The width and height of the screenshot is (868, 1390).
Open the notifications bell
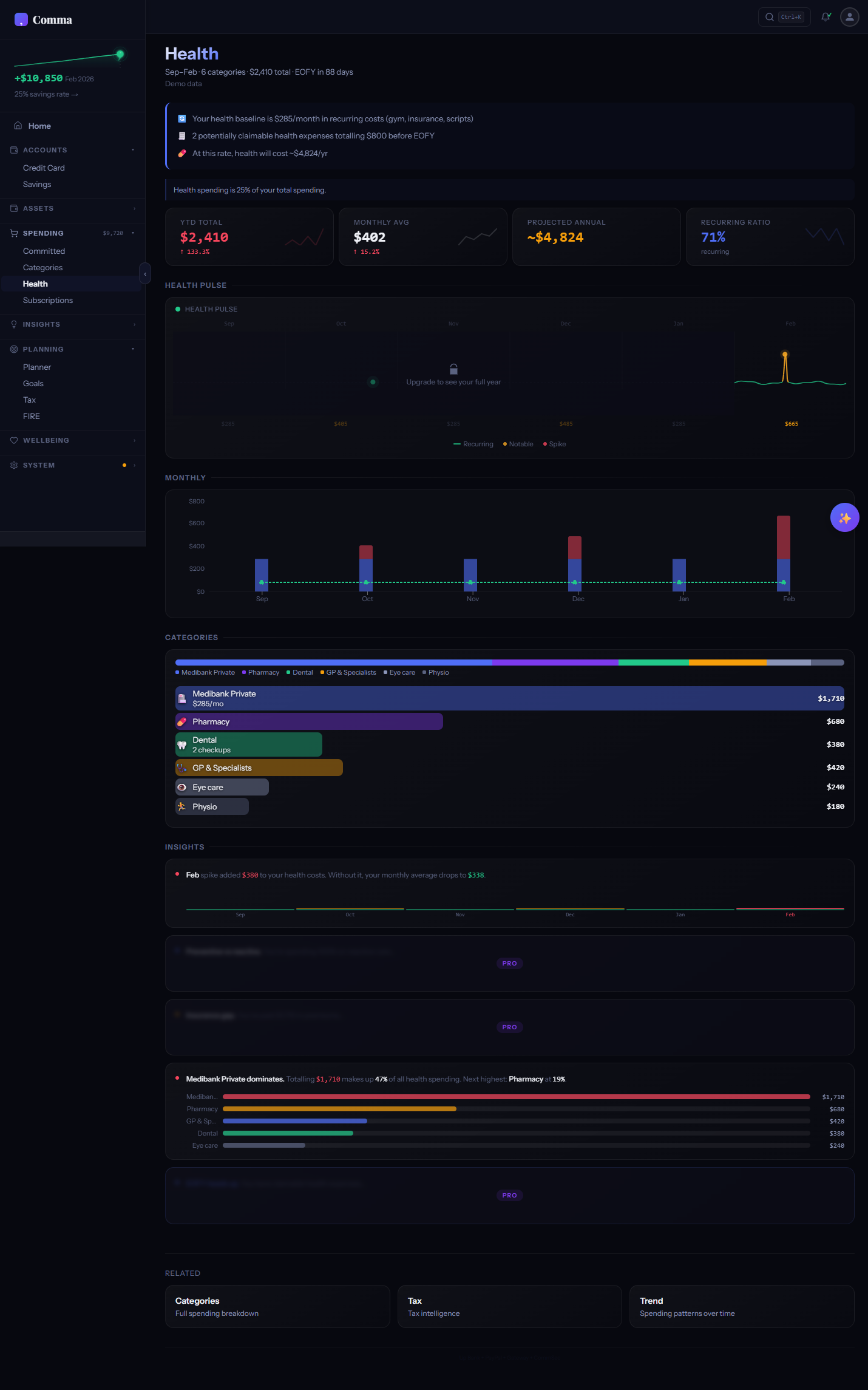click(x=826, y=17)
